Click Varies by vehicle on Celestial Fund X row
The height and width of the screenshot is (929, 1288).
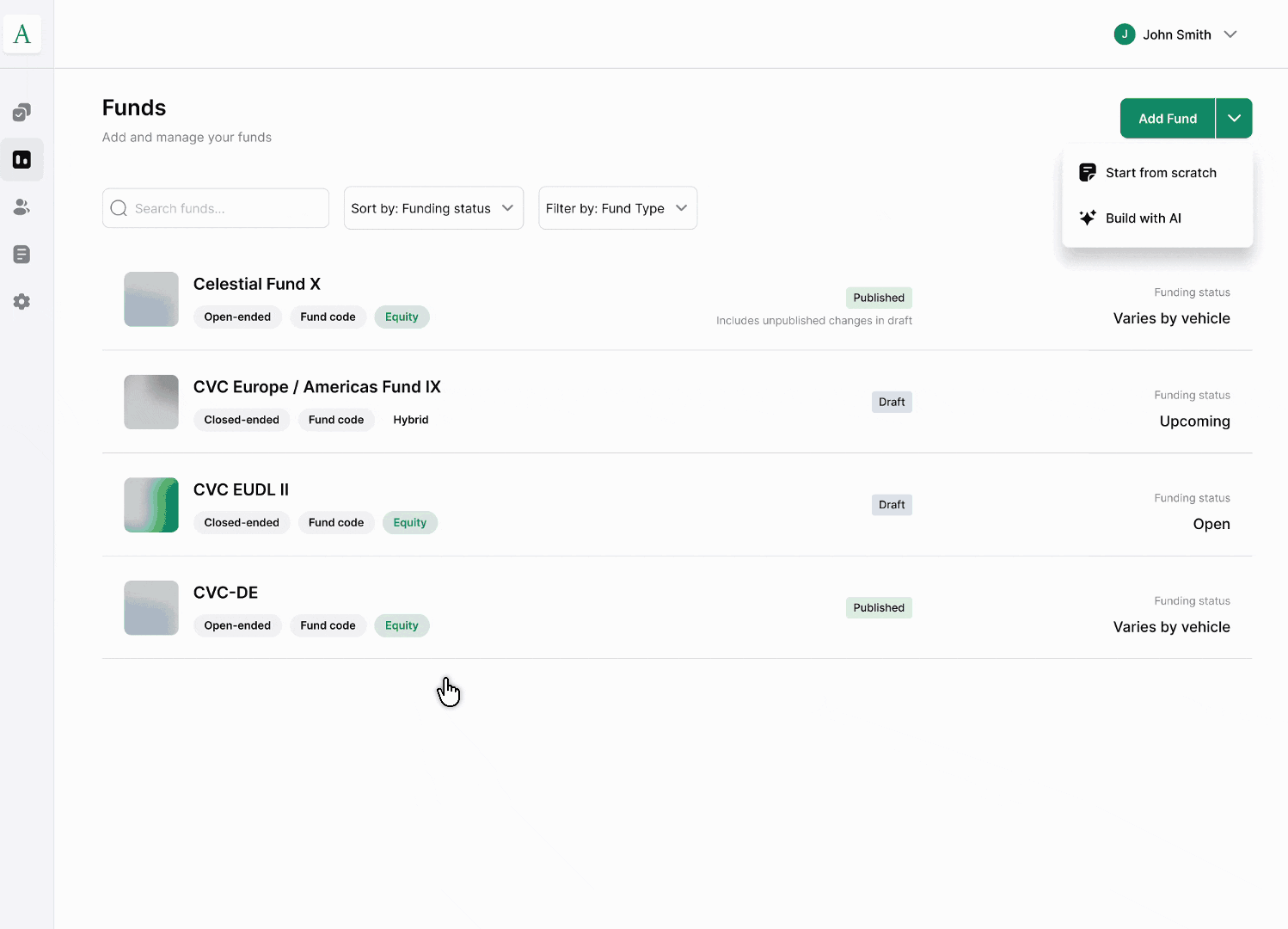pos(1171,318)
